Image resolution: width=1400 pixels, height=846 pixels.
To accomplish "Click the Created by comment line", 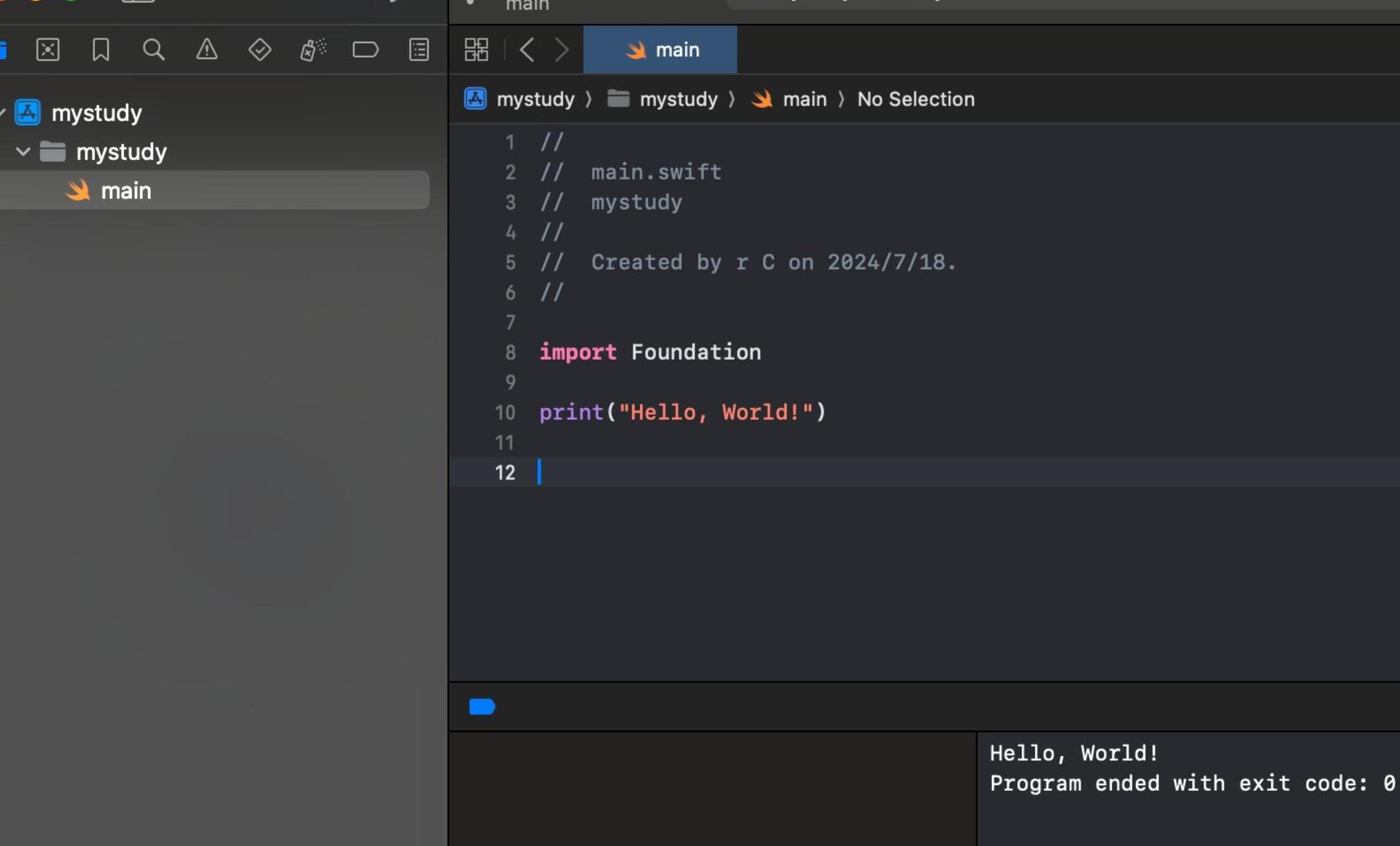I will click(x=749, y=262).
